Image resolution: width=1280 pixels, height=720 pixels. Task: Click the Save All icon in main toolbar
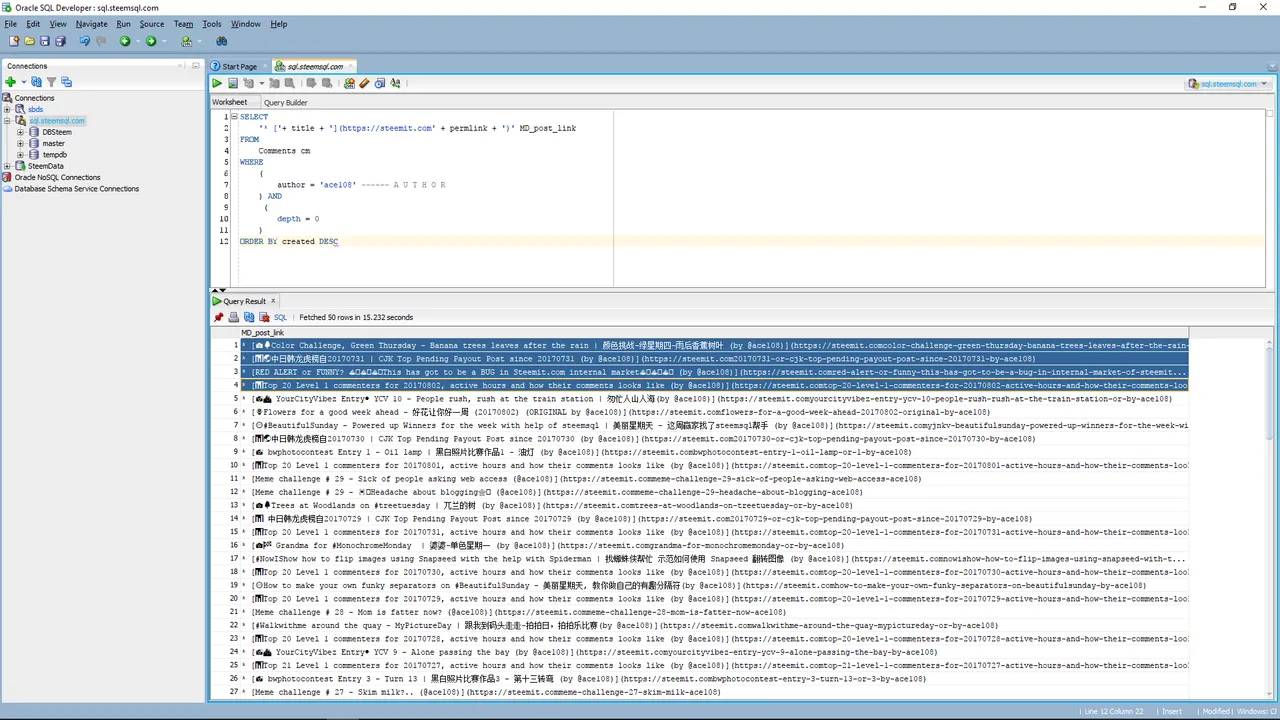coord(60,41)
